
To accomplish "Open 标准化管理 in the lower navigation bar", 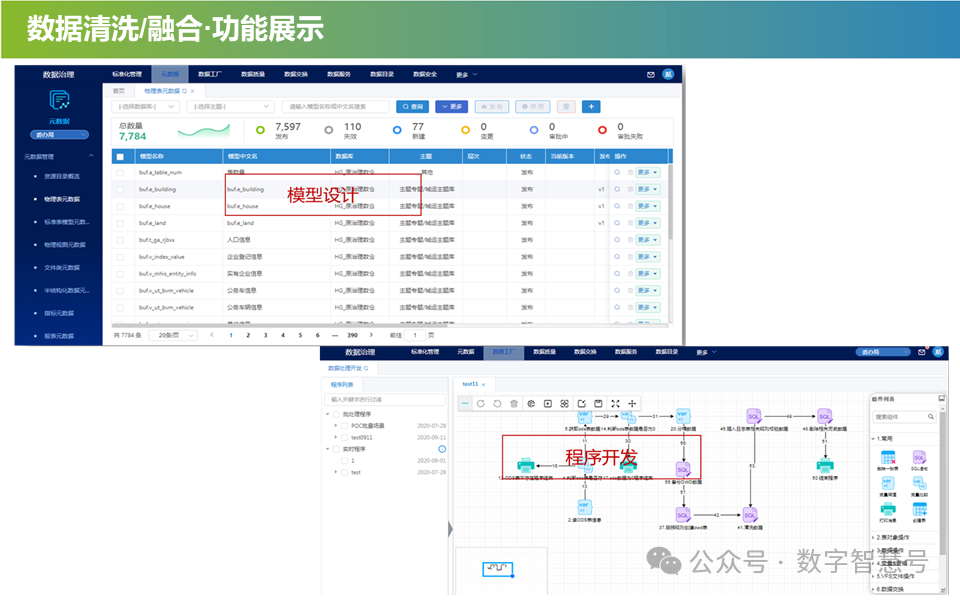I will (x=425, y=352).
